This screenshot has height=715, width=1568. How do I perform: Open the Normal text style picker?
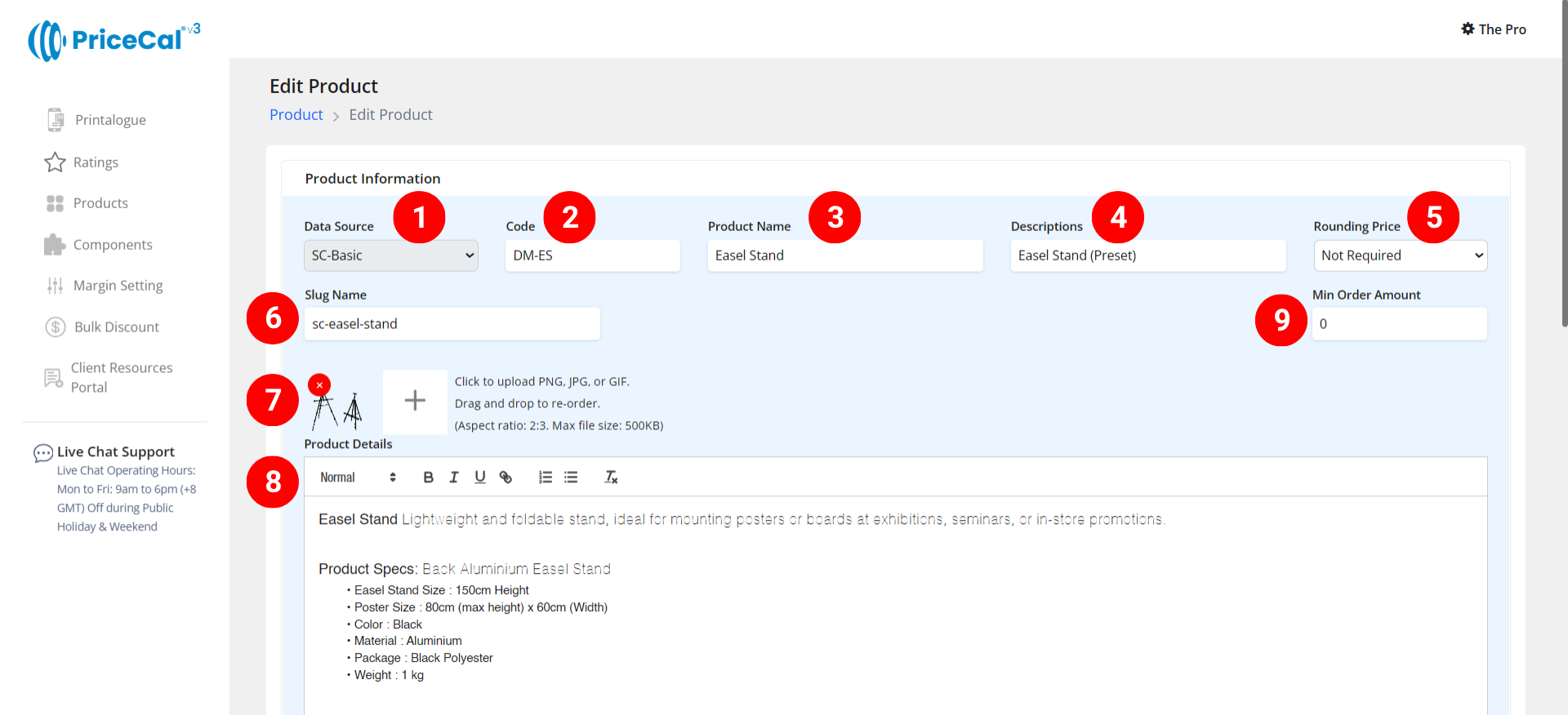(x=358, y=477)
